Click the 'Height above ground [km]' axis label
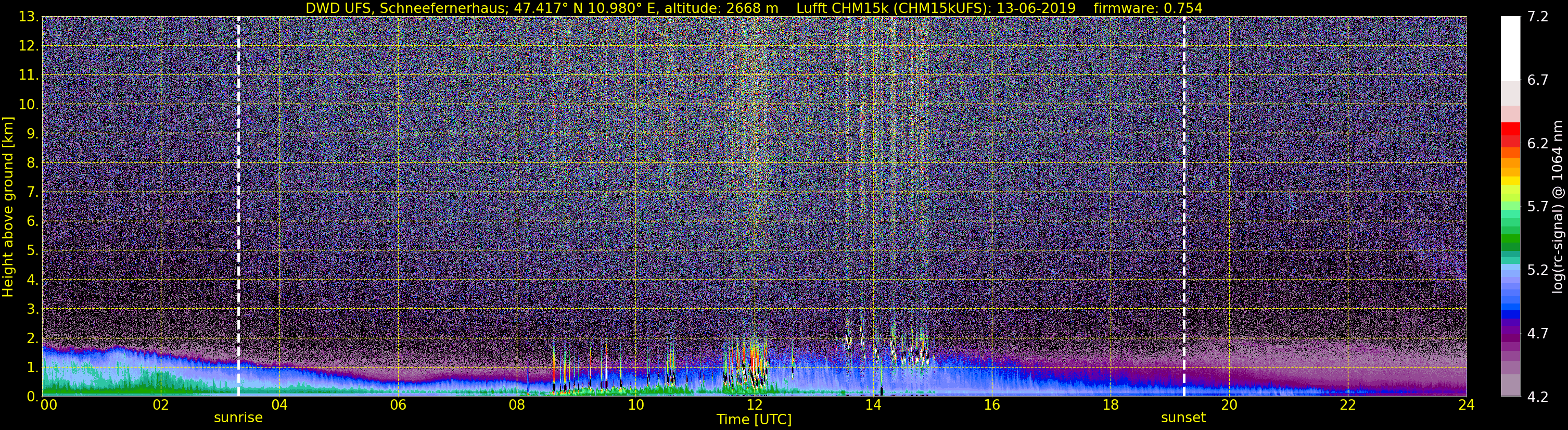The image size is (1568, 430). click(x=8, y=207)
